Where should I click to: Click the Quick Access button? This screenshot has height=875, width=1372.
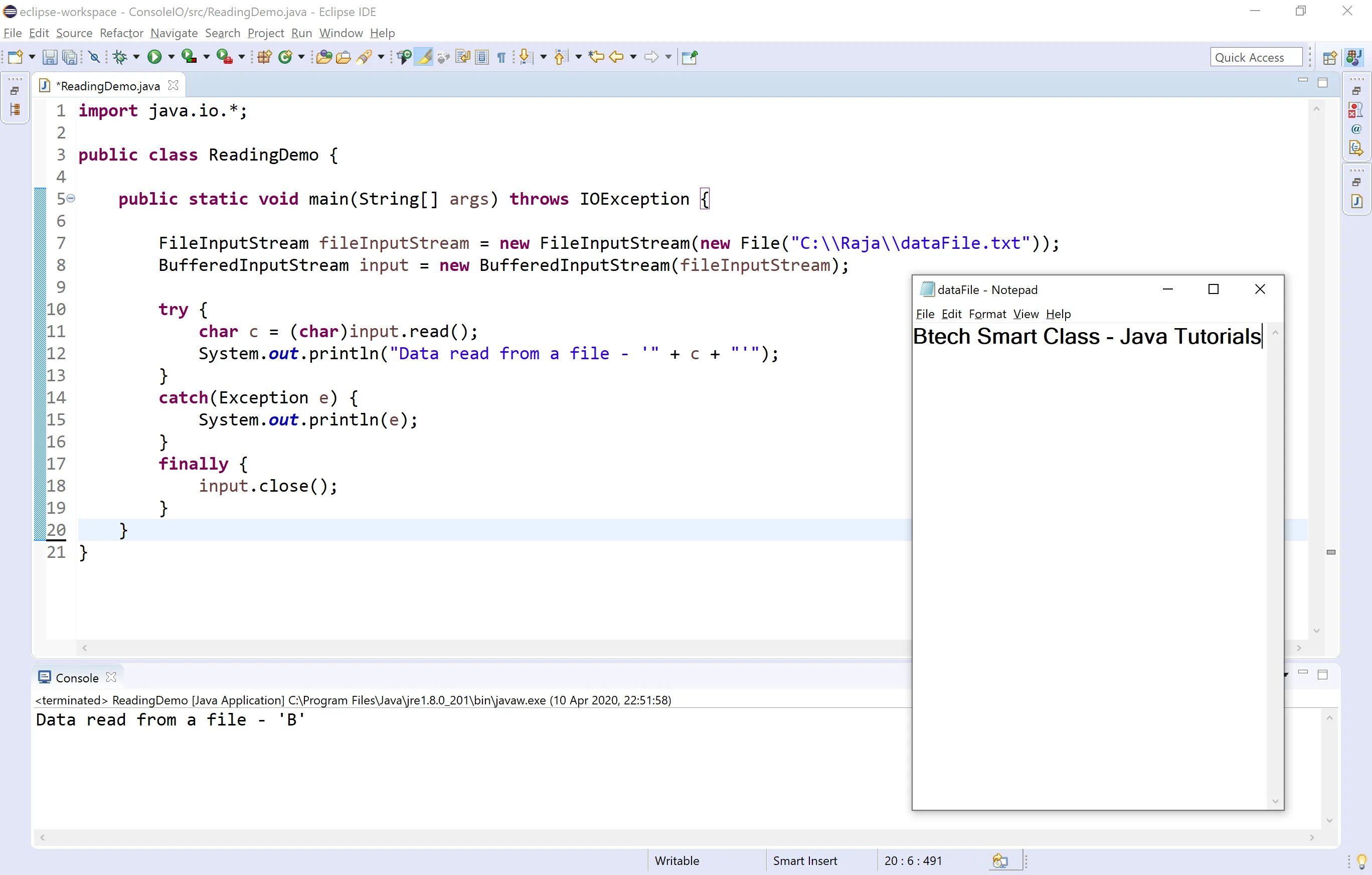tap(1256, 56)
